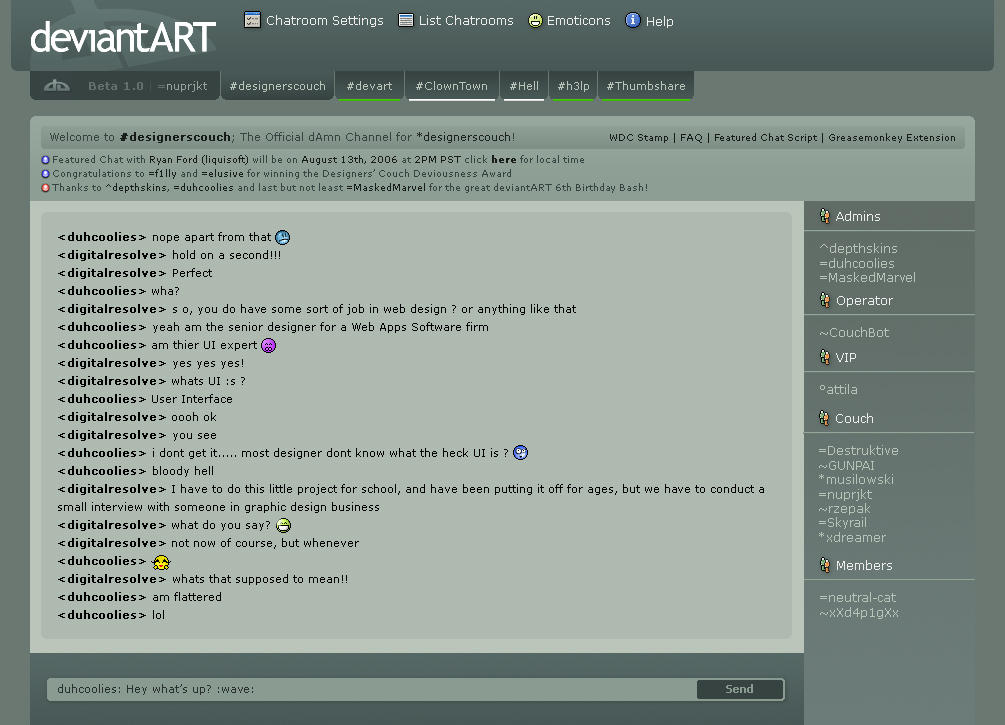Click the shield icon beside Admins
The height and width of the screenshot is (725, 1005).
click(x=824, y=215)
